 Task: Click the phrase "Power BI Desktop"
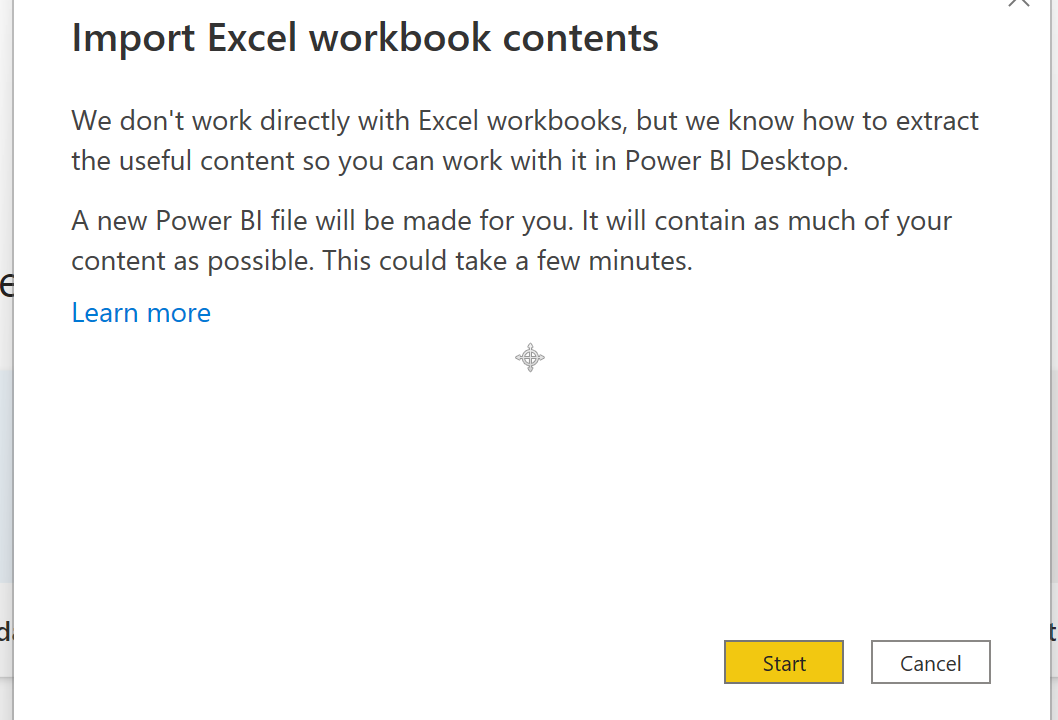click(735, 161)
